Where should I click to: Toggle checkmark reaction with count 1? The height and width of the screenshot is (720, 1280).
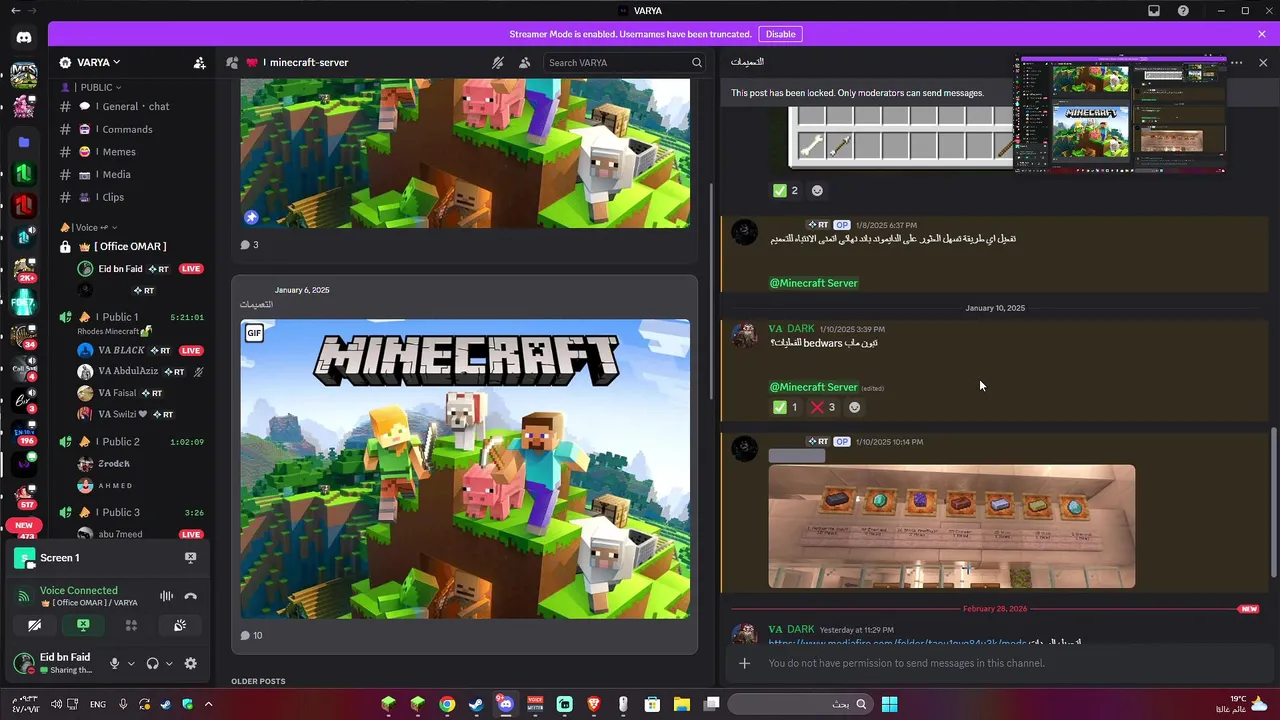[x=786, y=407]
